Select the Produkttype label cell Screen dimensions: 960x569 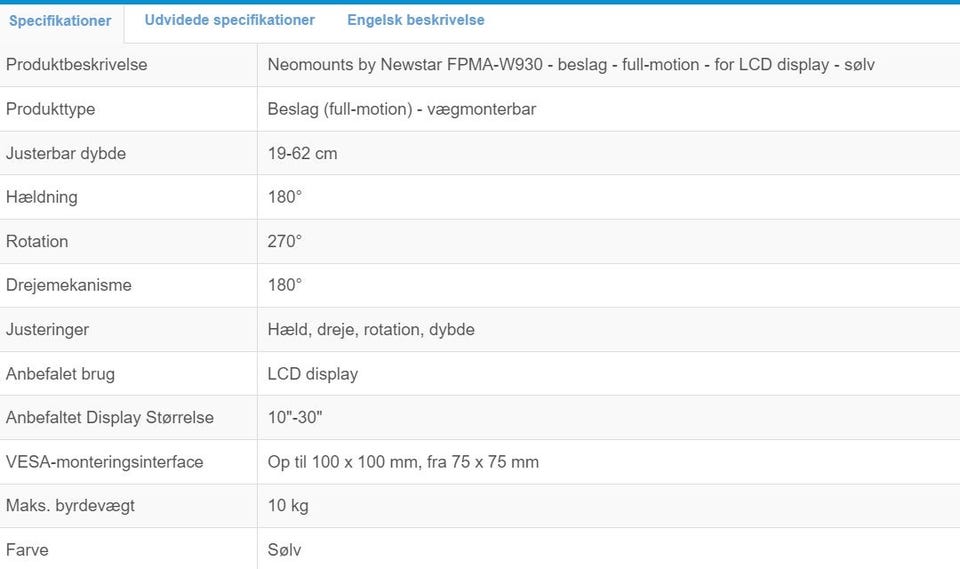click(51, 109)
